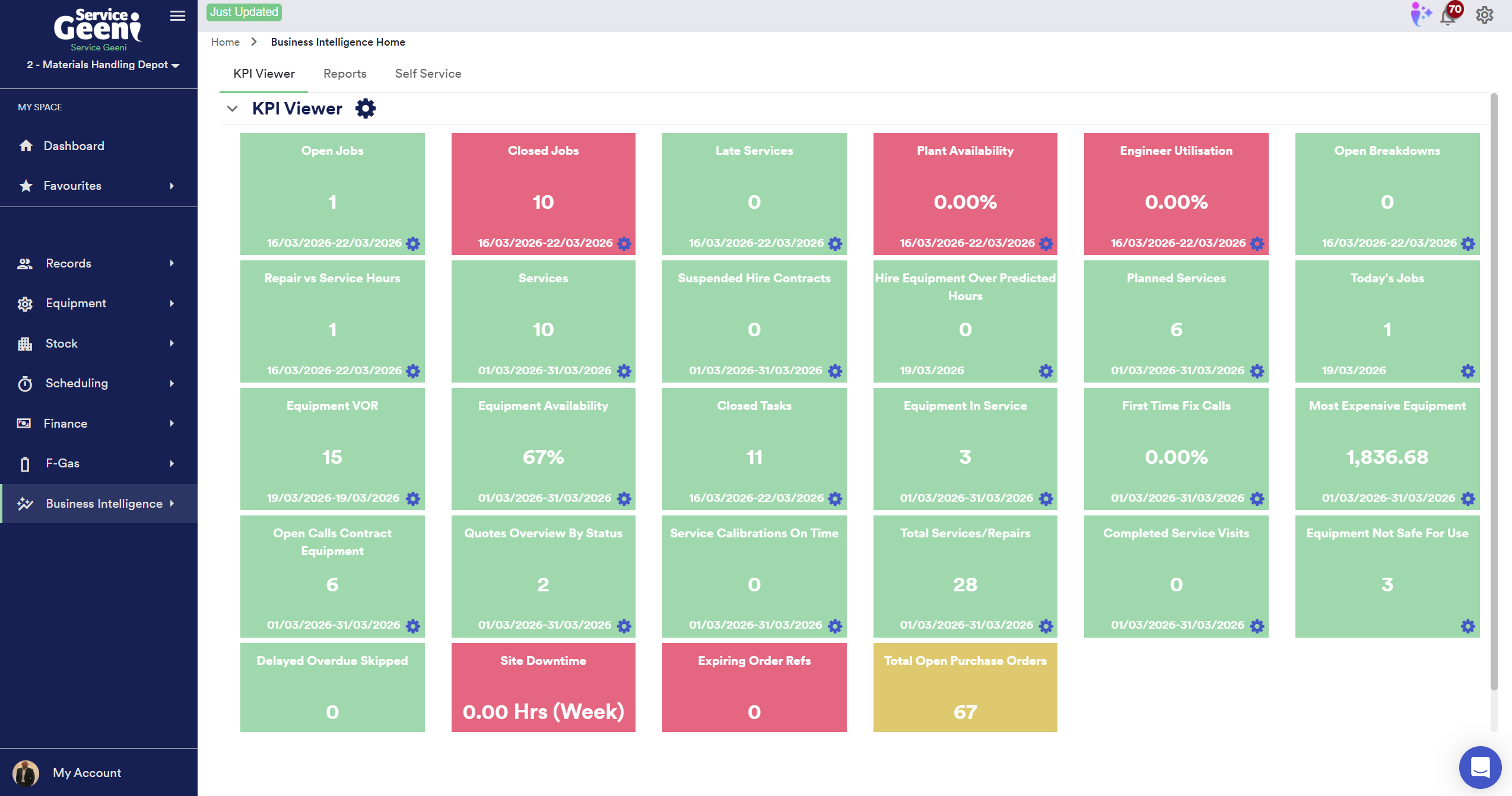Open the Materials Handling Depot dropdown
This screenshot has height=796, width=1512.
coord(103,65)
